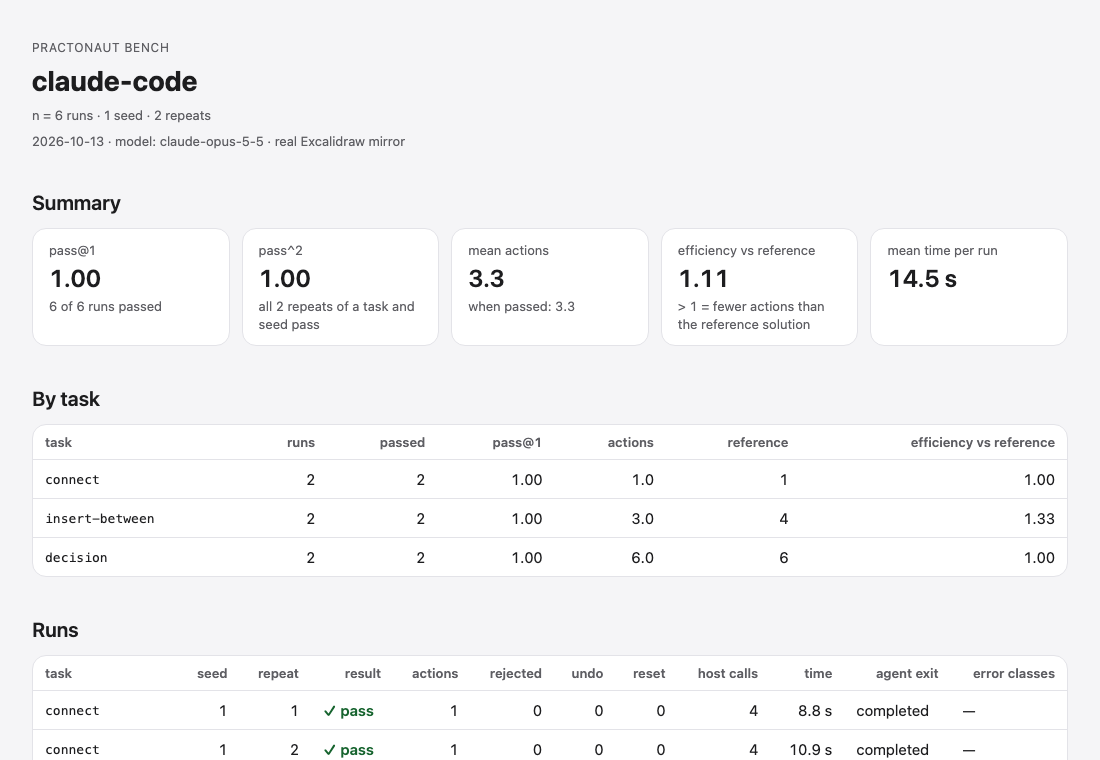The width and height of the screenshot is (1100, 760).
Task: Click the Summary heading
Action: [76, 204]
